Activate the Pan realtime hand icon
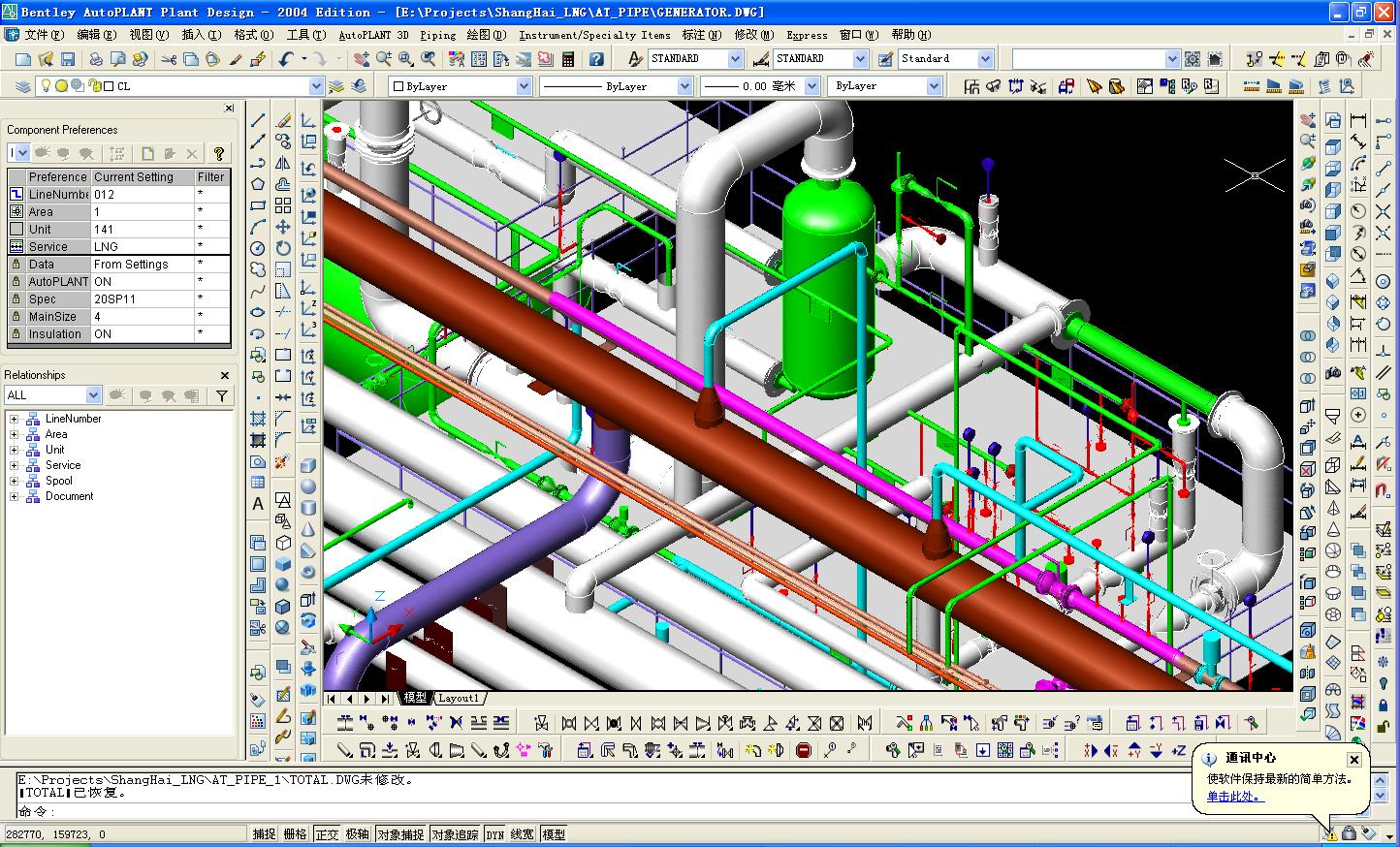1400x847 pixels. (x=361, y=59)
